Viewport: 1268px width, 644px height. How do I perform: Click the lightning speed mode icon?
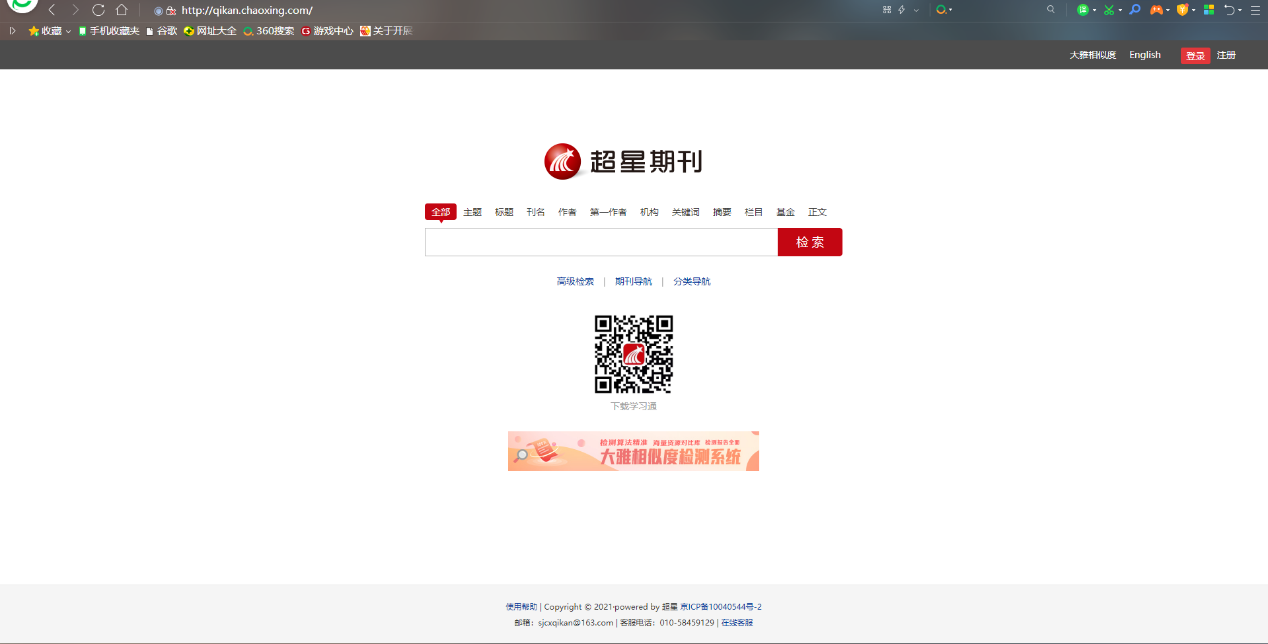pos(902,10)
